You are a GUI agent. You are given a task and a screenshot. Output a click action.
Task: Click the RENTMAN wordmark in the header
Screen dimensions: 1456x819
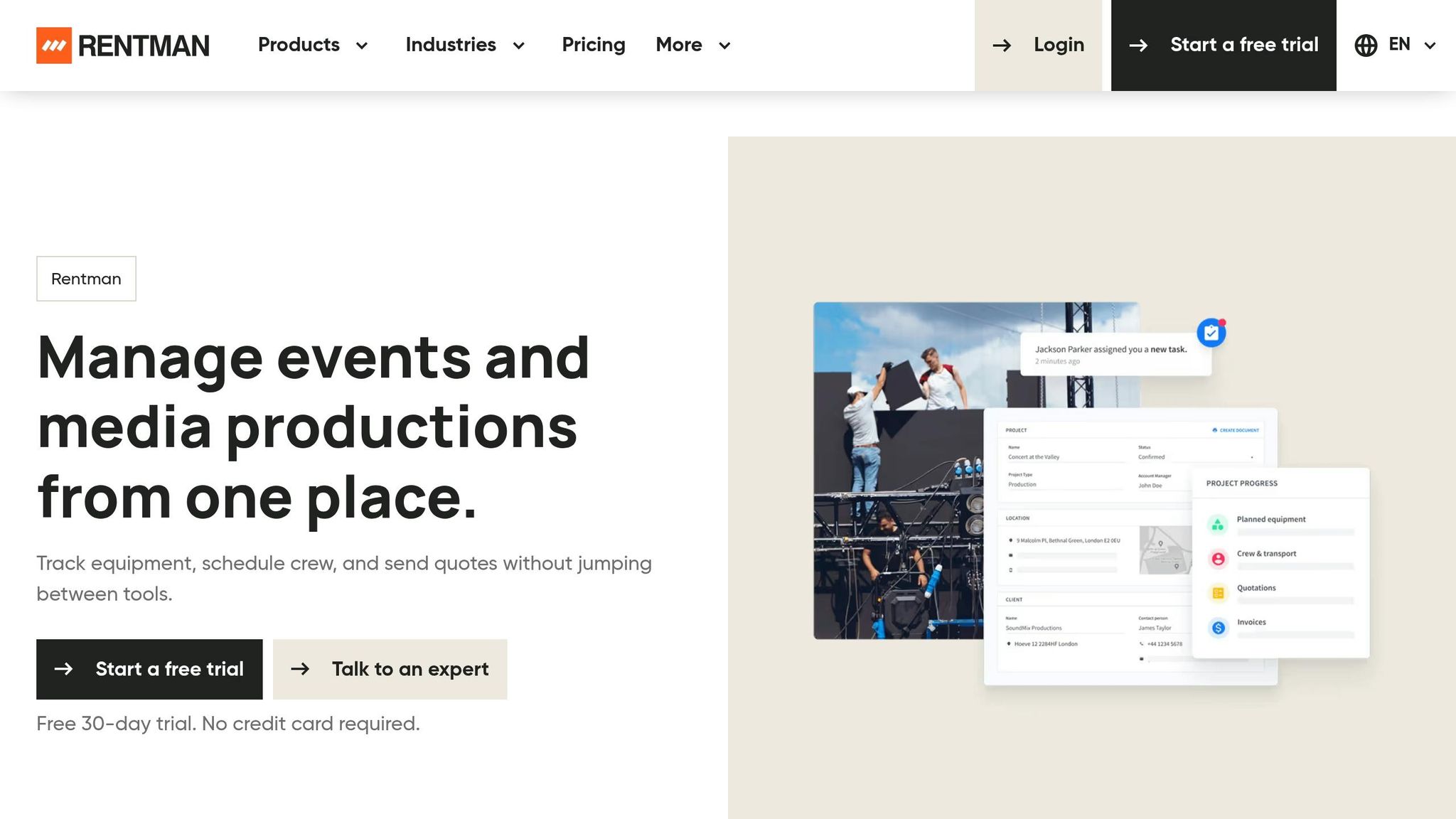point(144,45)
